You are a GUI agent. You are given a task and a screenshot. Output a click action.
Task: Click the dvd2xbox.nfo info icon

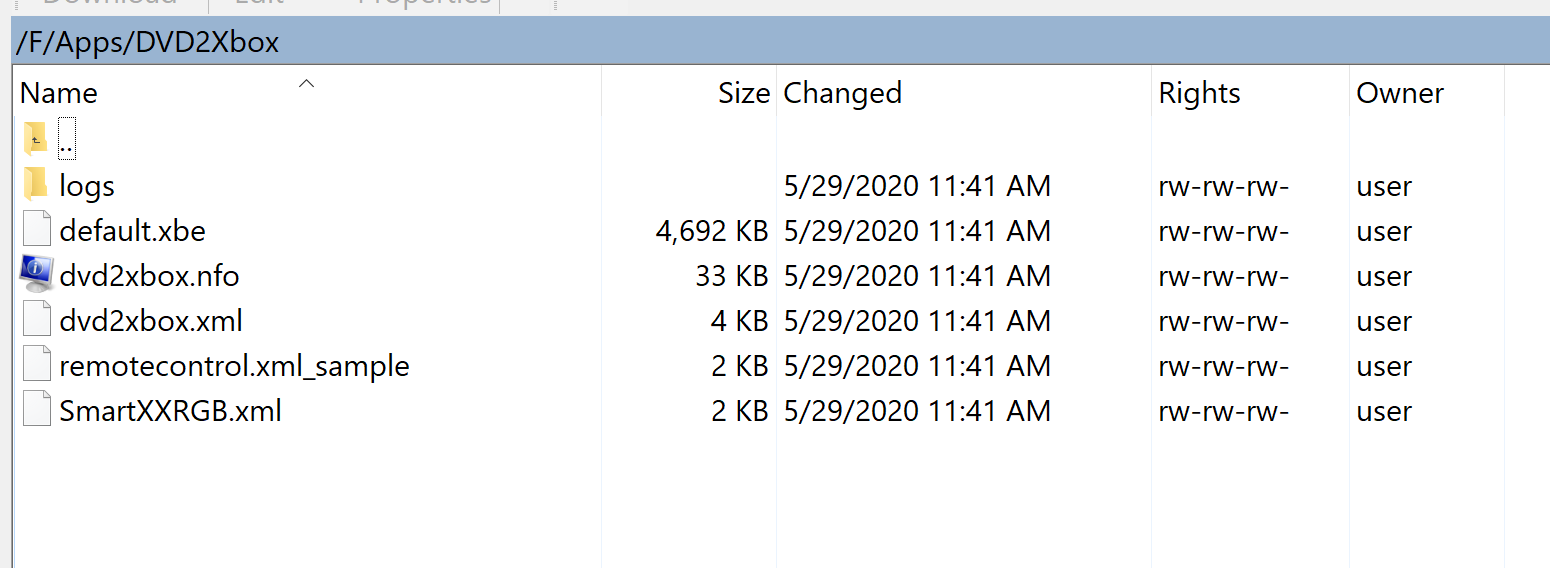click(x=36, y=275)
